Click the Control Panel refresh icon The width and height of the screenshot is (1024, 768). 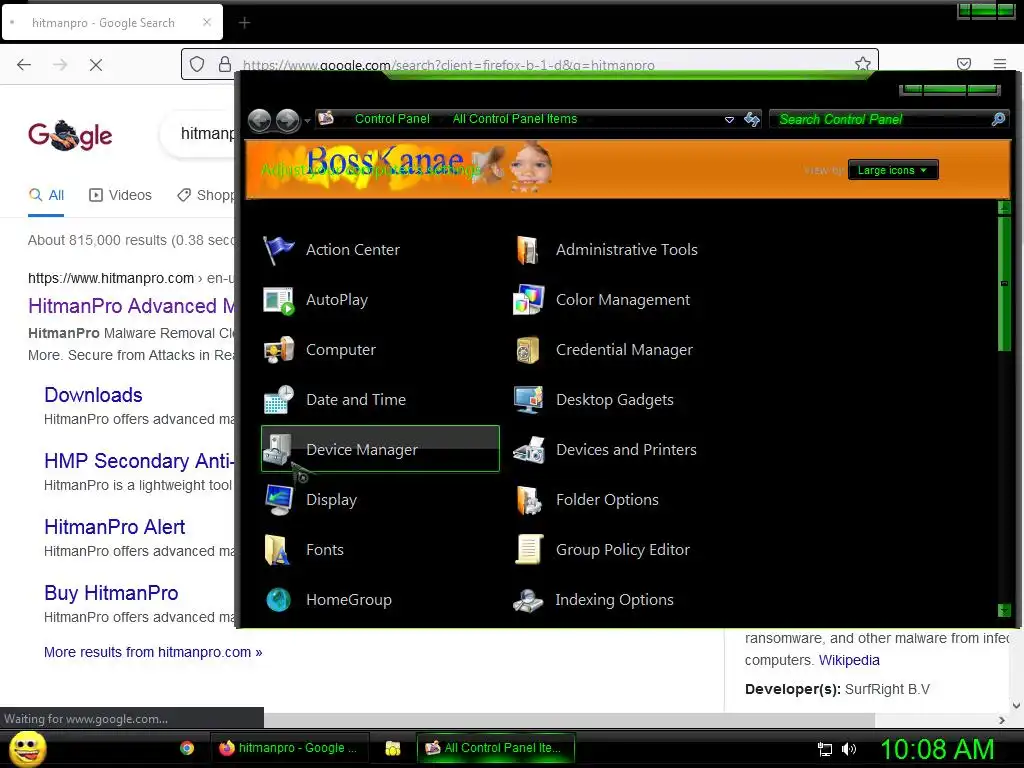(x=752, y=120)
